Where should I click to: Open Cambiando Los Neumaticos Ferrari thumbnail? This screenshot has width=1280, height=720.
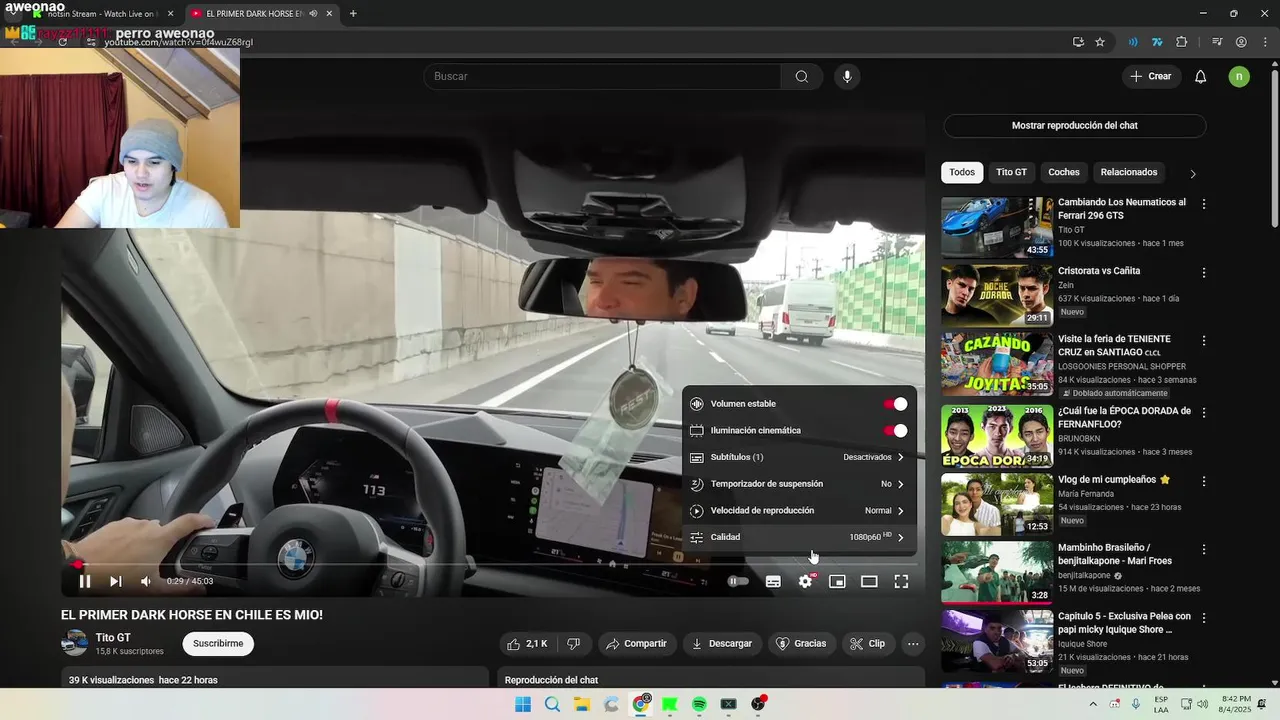(x=997, y=228)
